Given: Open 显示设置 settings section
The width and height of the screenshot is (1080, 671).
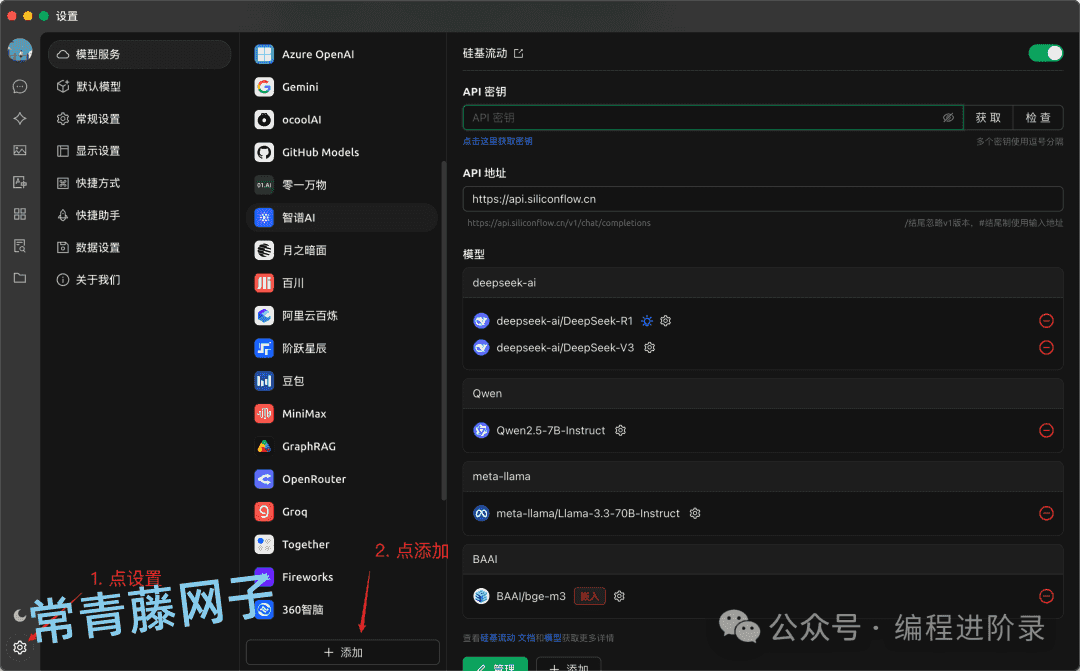Looking at the screenshot, I should (x=140, y=151).
